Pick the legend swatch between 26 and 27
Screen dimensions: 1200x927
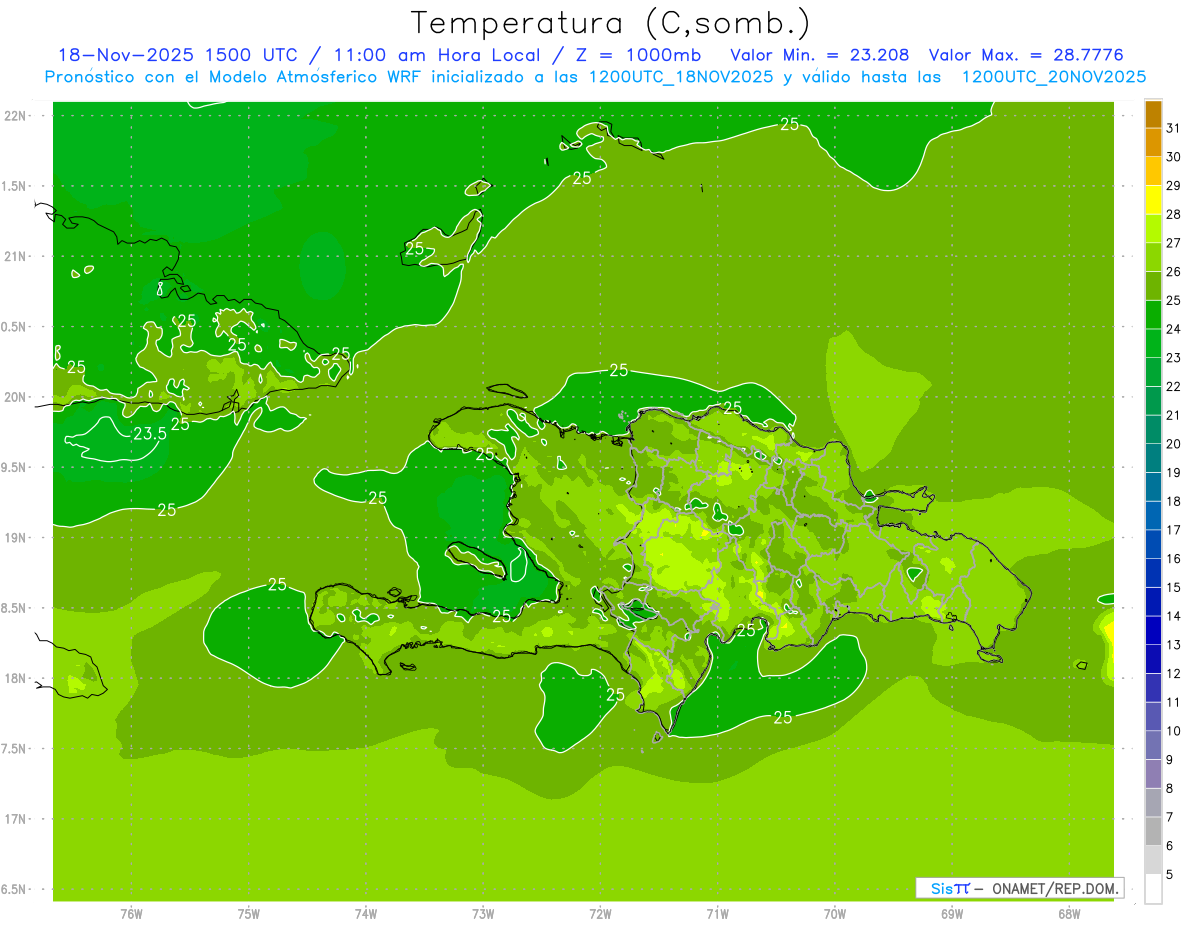coord(1153,257)
